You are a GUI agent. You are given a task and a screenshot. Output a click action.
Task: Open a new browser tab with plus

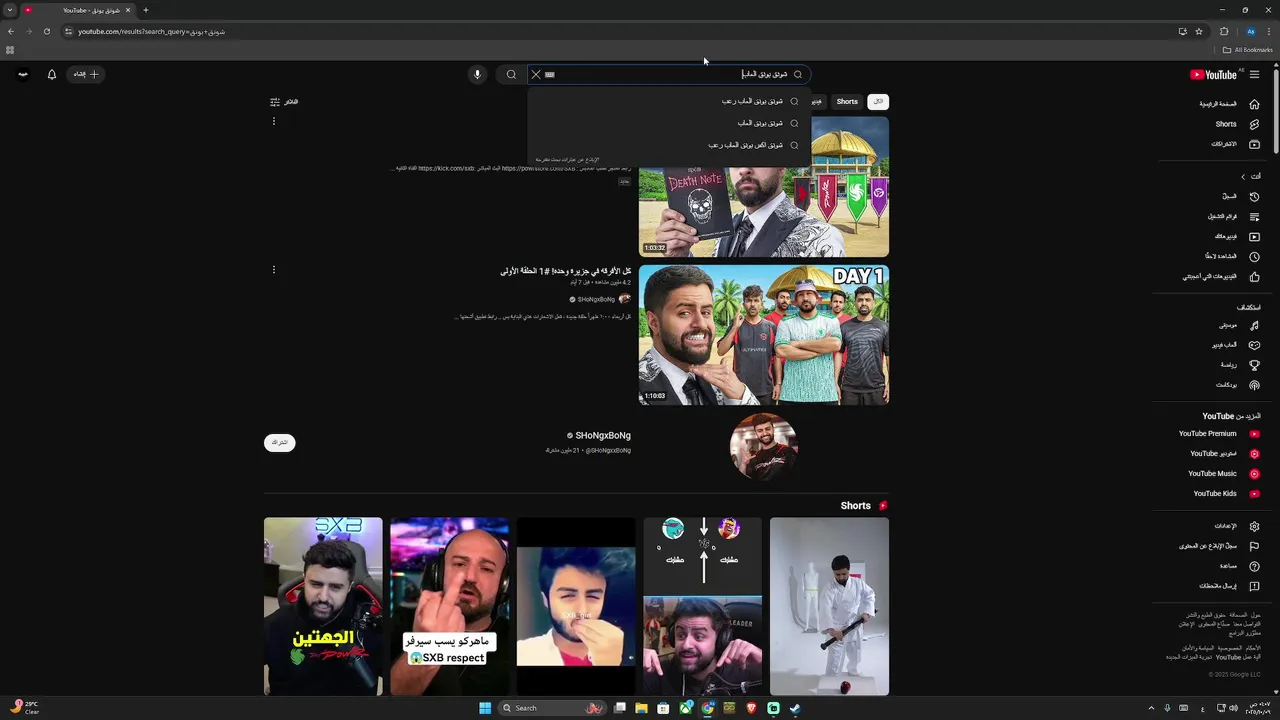click(x=146, y=10)
